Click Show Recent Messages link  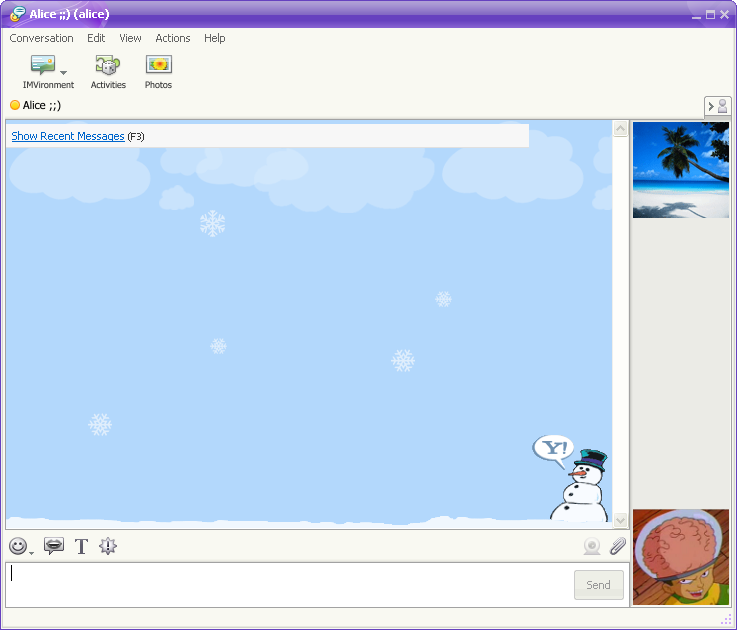point(68,136)
